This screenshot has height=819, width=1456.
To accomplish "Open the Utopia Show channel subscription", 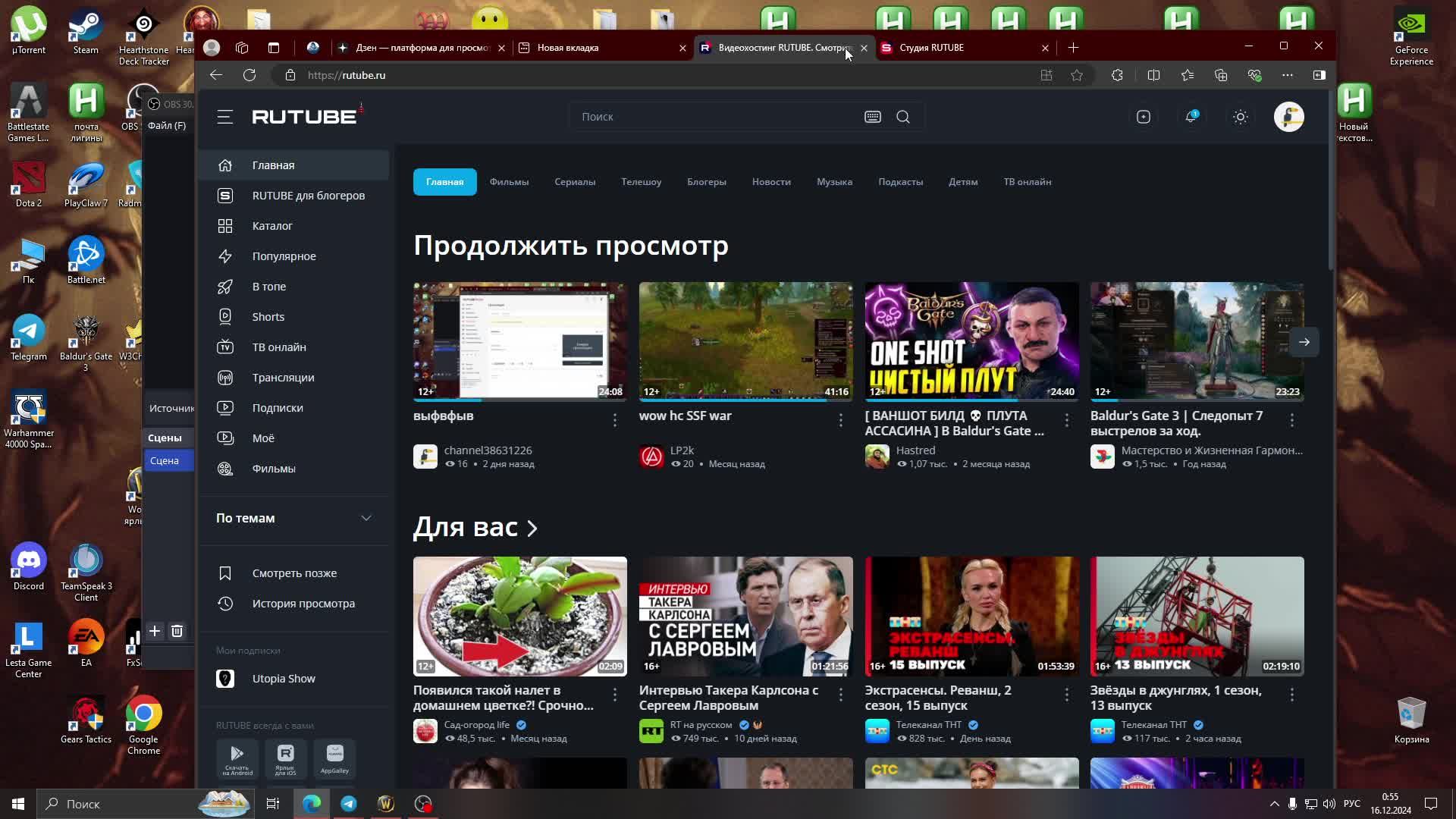I will click(x=284, y=678).
